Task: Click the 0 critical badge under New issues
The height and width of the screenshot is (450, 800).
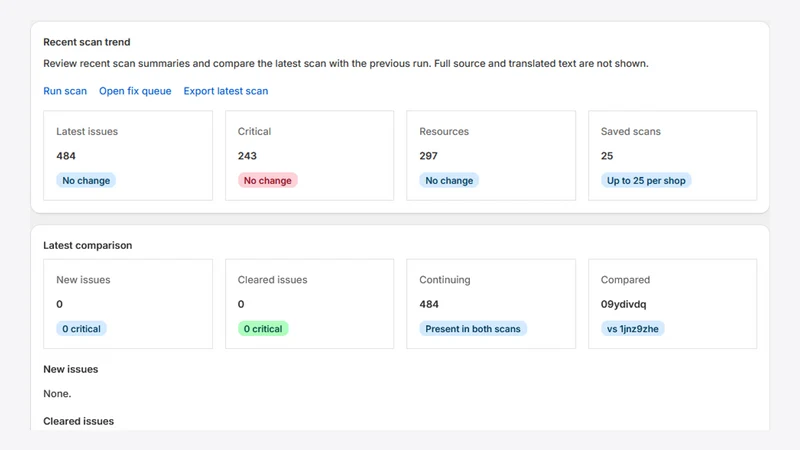Action: tap(81, 329)
